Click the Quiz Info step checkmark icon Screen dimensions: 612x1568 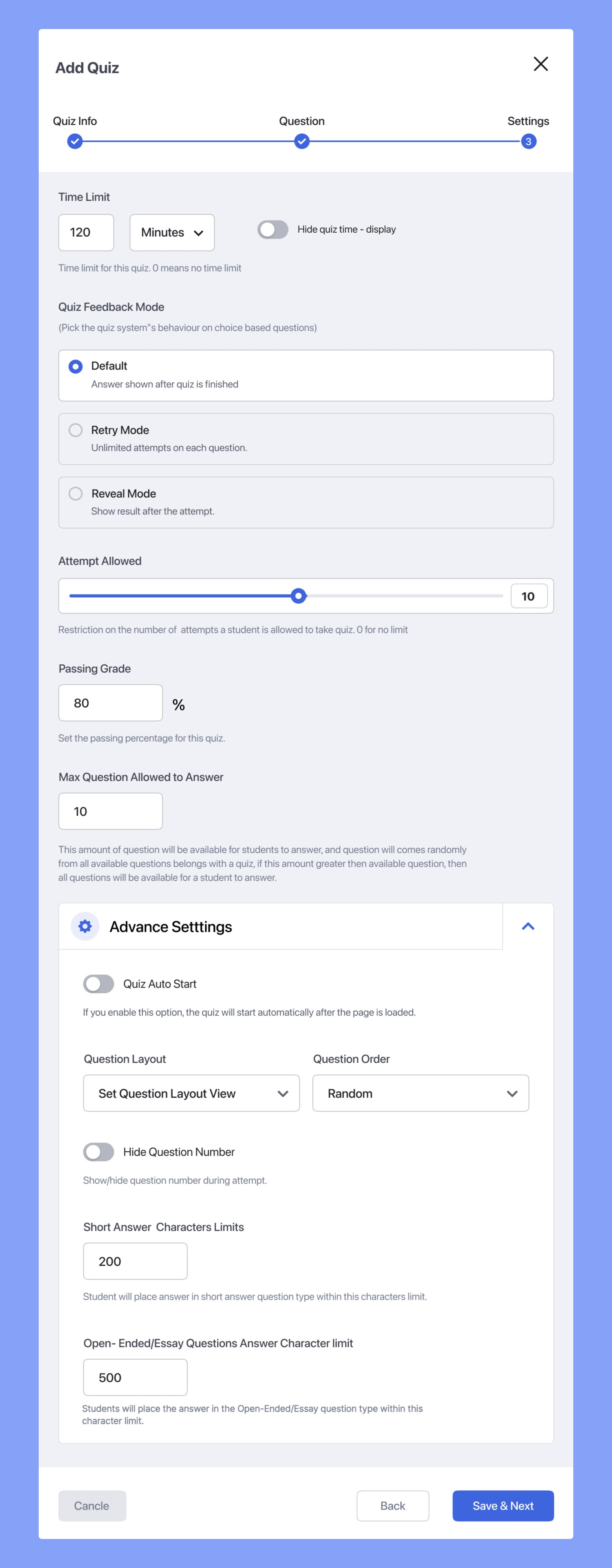pos(75,141)
